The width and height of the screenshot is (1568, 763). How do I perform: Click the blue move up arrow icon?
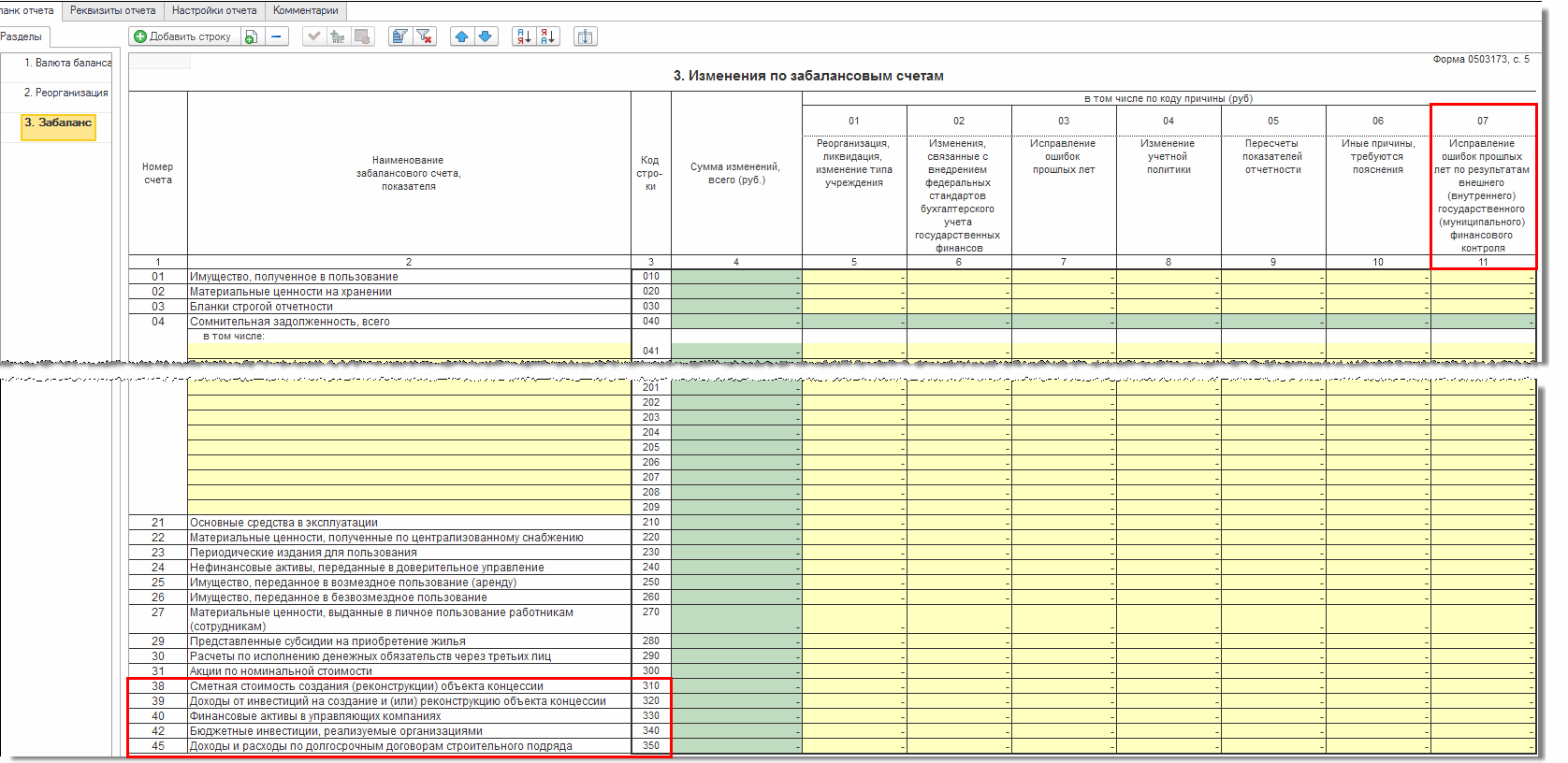(461, 36)
